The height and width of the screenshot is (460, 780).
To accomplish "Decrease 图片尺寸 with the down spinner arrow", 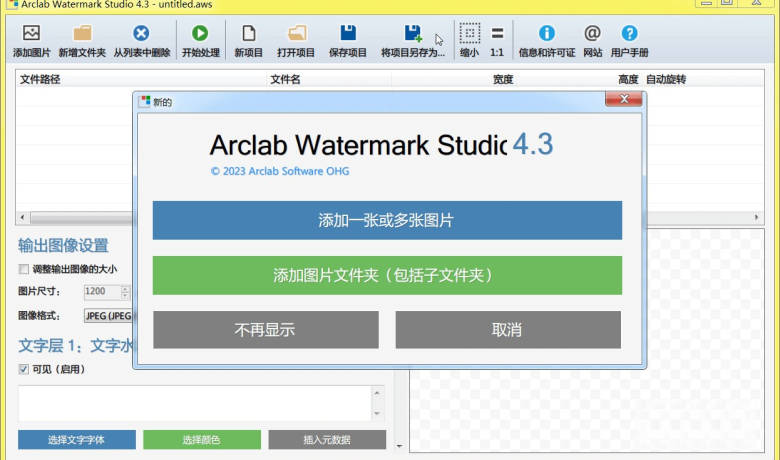I will click(x=125, y=295).
